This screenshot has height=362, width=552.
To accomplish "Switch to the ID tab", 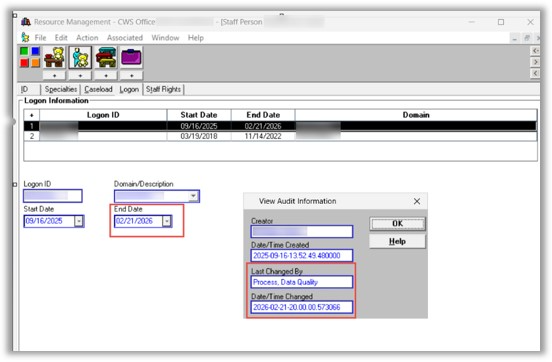I will pyautogui.click(x=25, y=89).
